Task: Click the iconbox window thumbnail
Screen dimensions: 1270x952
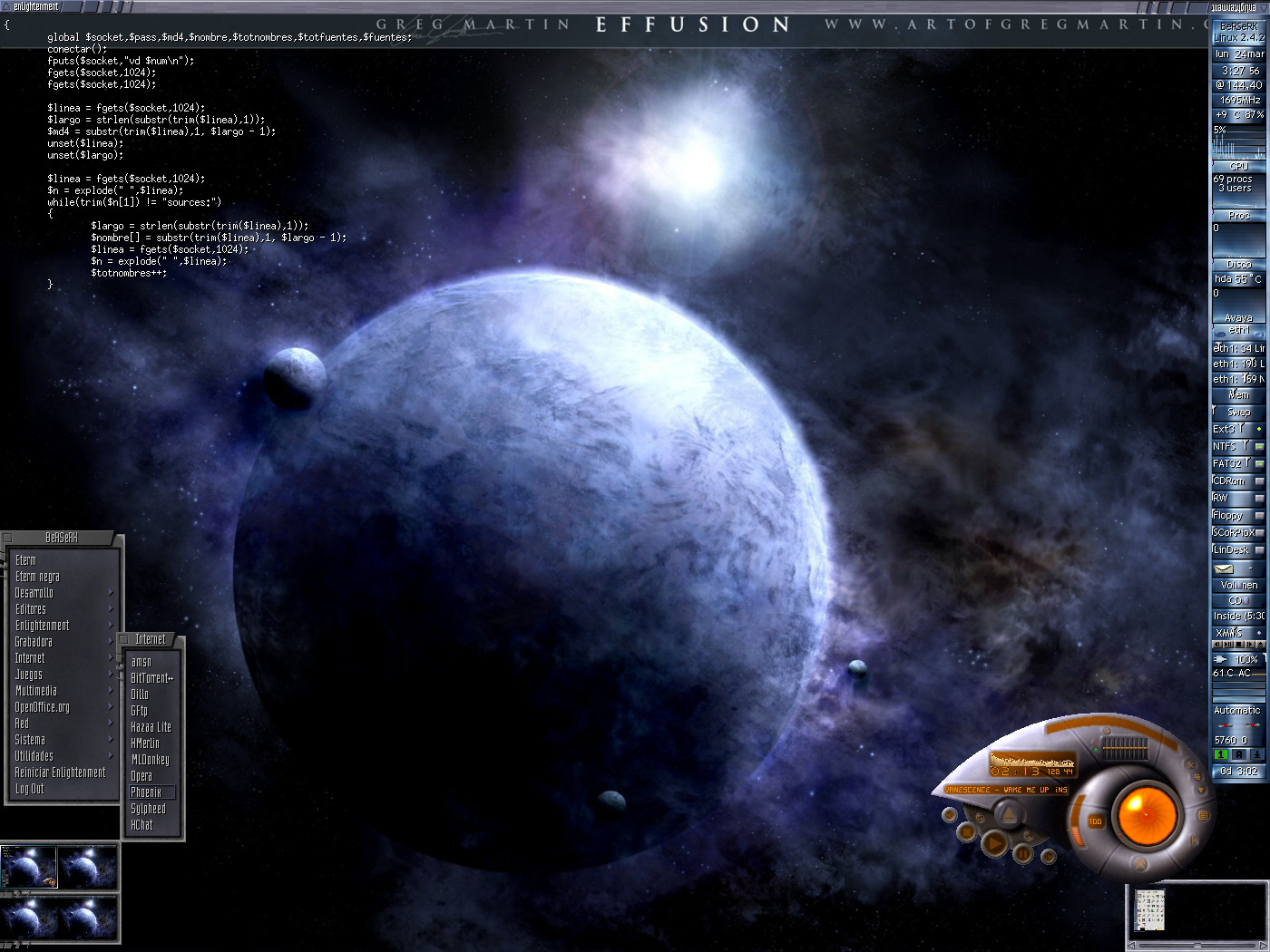Action: [x=1150, y=910]
